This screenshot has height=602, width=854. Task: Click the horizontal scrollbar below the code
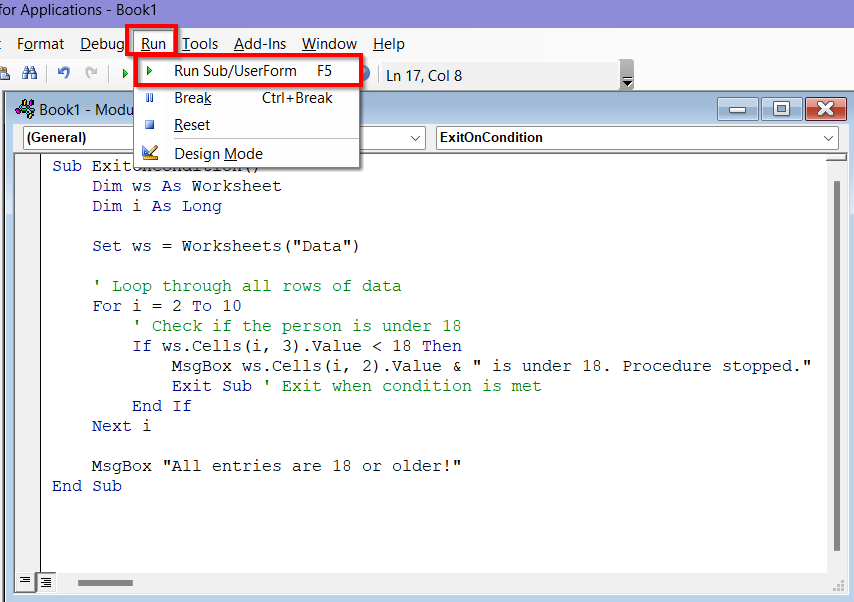pos(105,583)
